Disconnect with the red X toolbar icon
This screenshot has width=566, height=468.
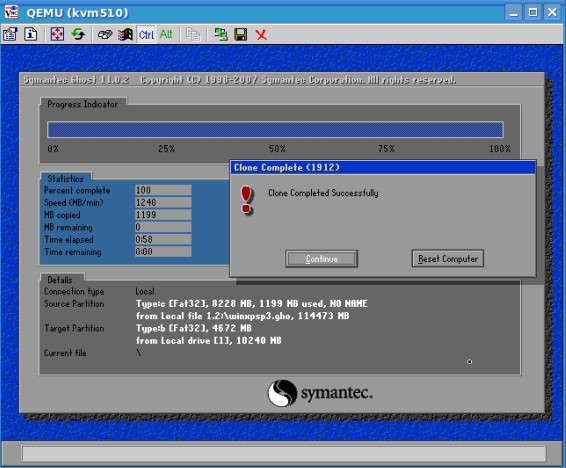tap(261, 35)
